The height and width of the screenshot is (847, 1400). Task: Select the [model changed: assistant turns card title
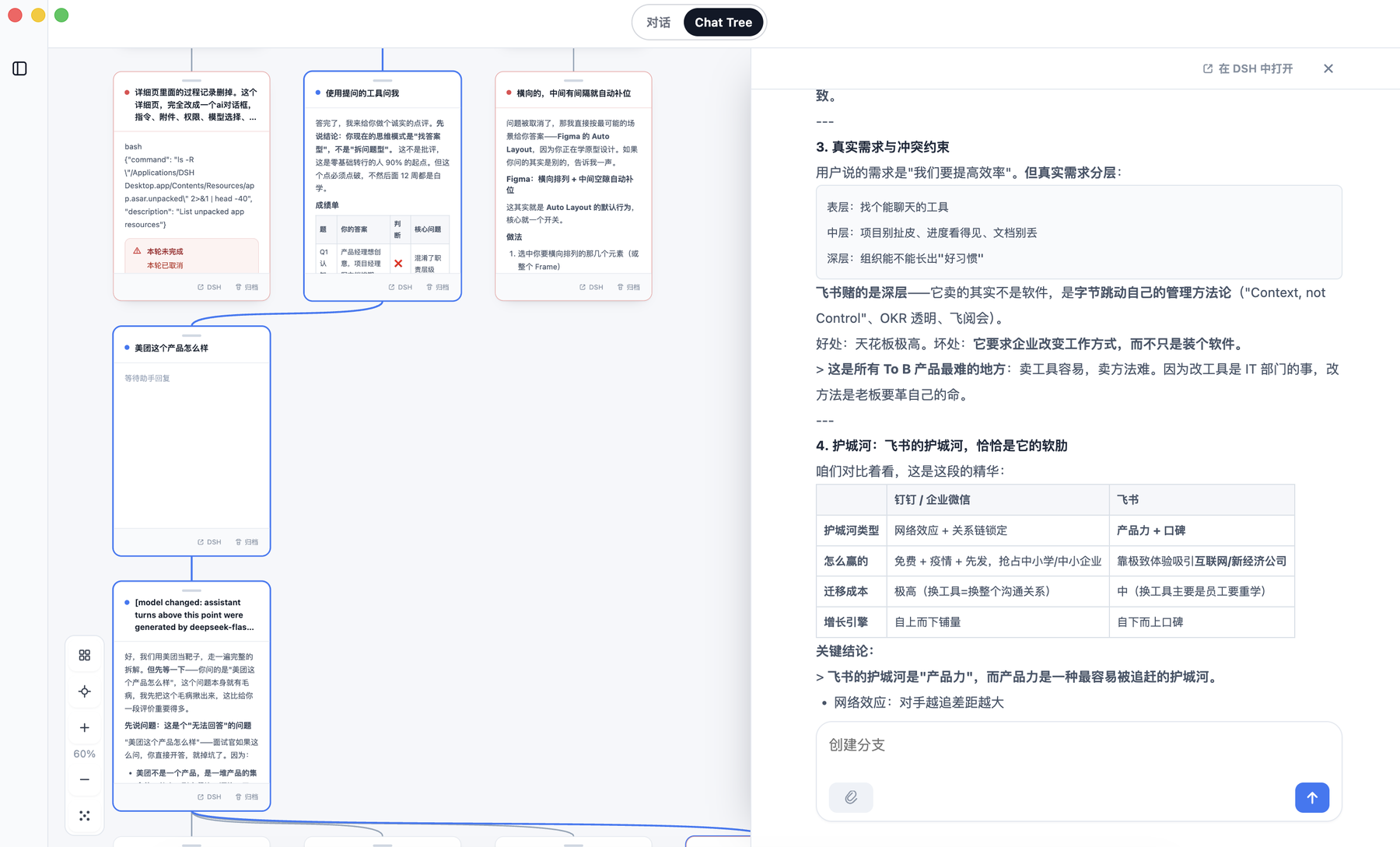click(194, 614)
